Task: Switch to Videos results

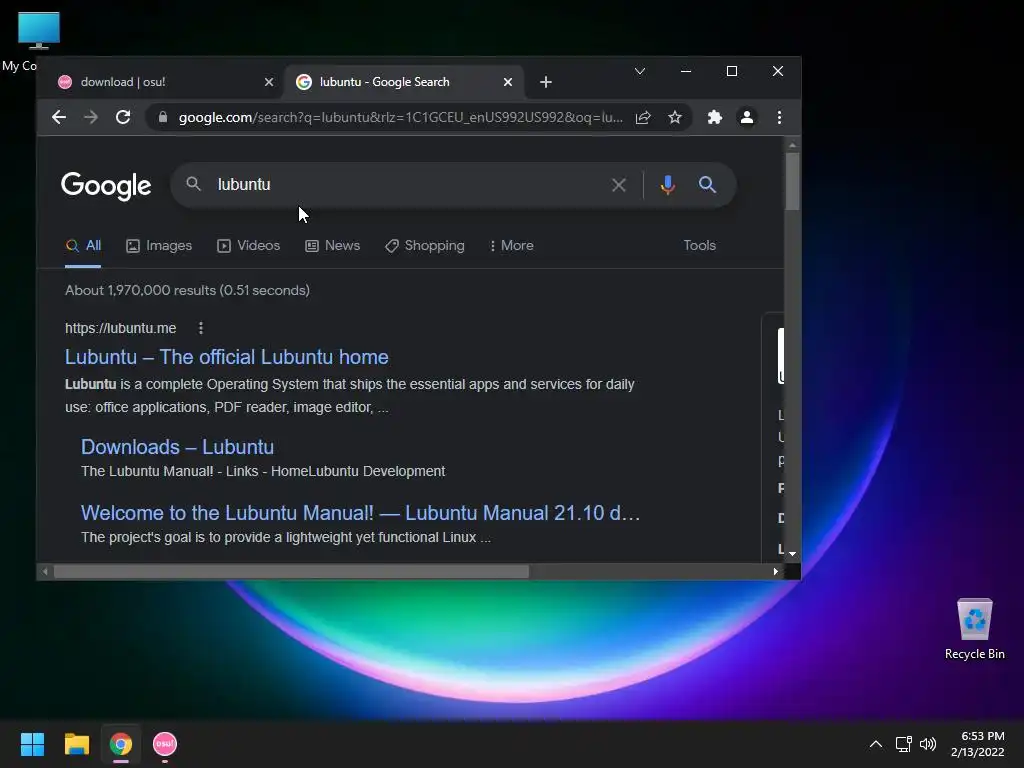Action: [248, 246]
